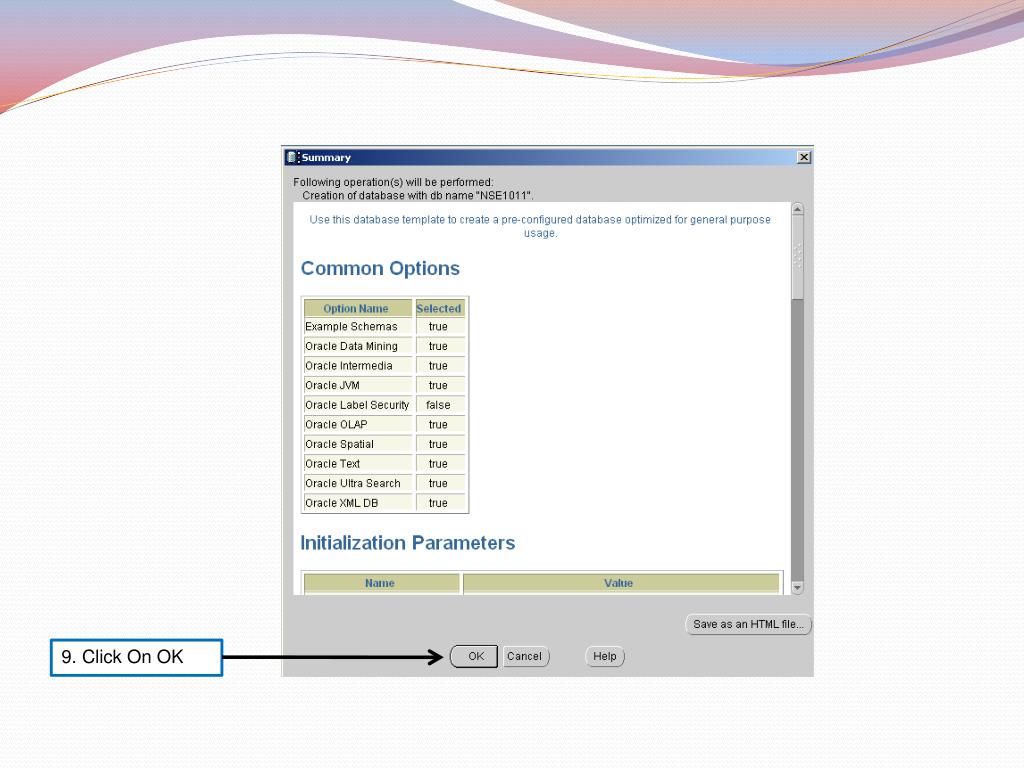Select the Oracle Label Security cell
The height and width of the screenshot is (768, 1024).
point(358,405)
